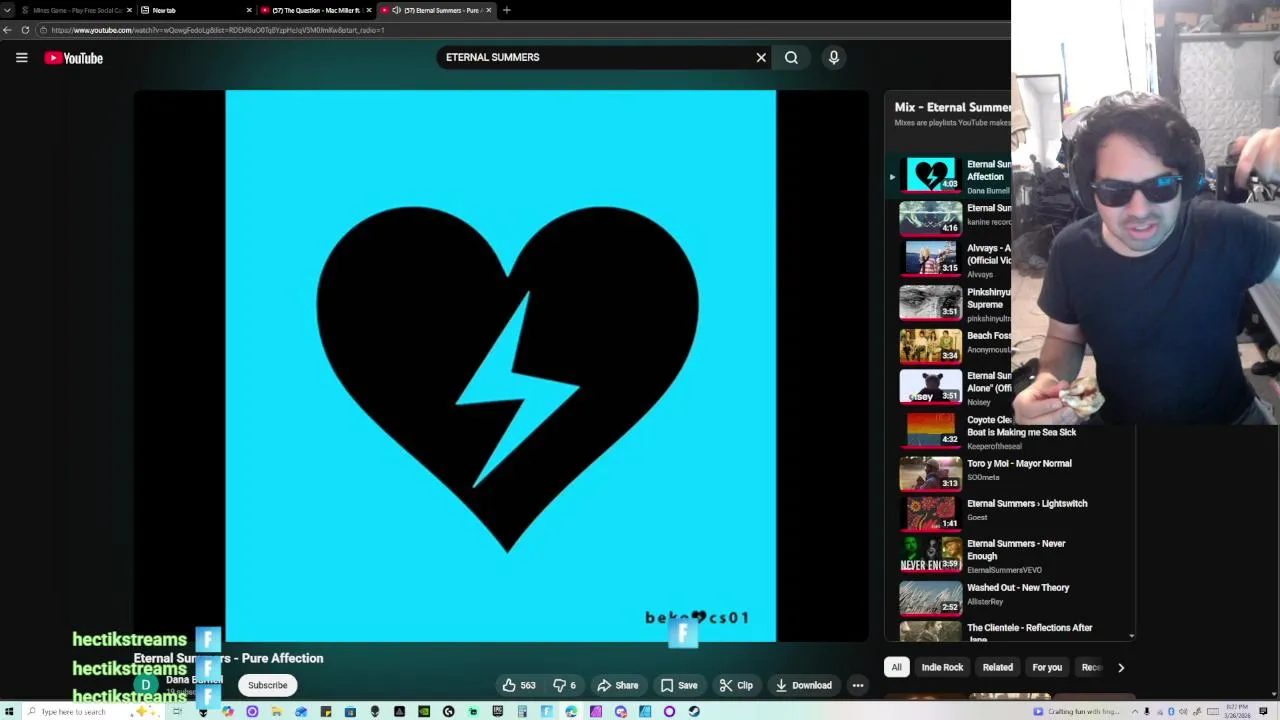Clear the search box with the X icon
Screen dimensions: 1280x720
[x=761, y=57]
